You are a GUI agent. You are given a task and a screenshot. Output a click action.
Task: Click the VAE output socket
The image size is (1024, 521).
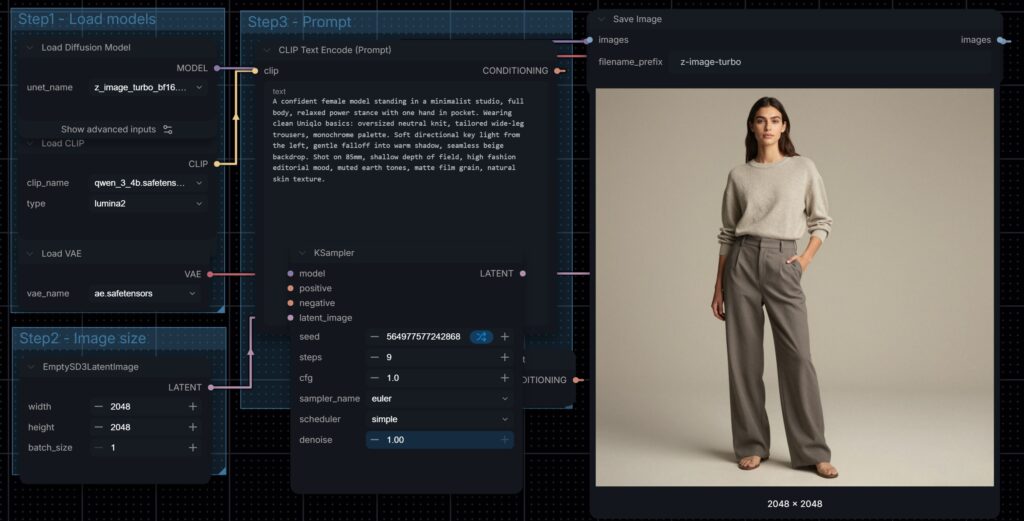tap(210, 274)
